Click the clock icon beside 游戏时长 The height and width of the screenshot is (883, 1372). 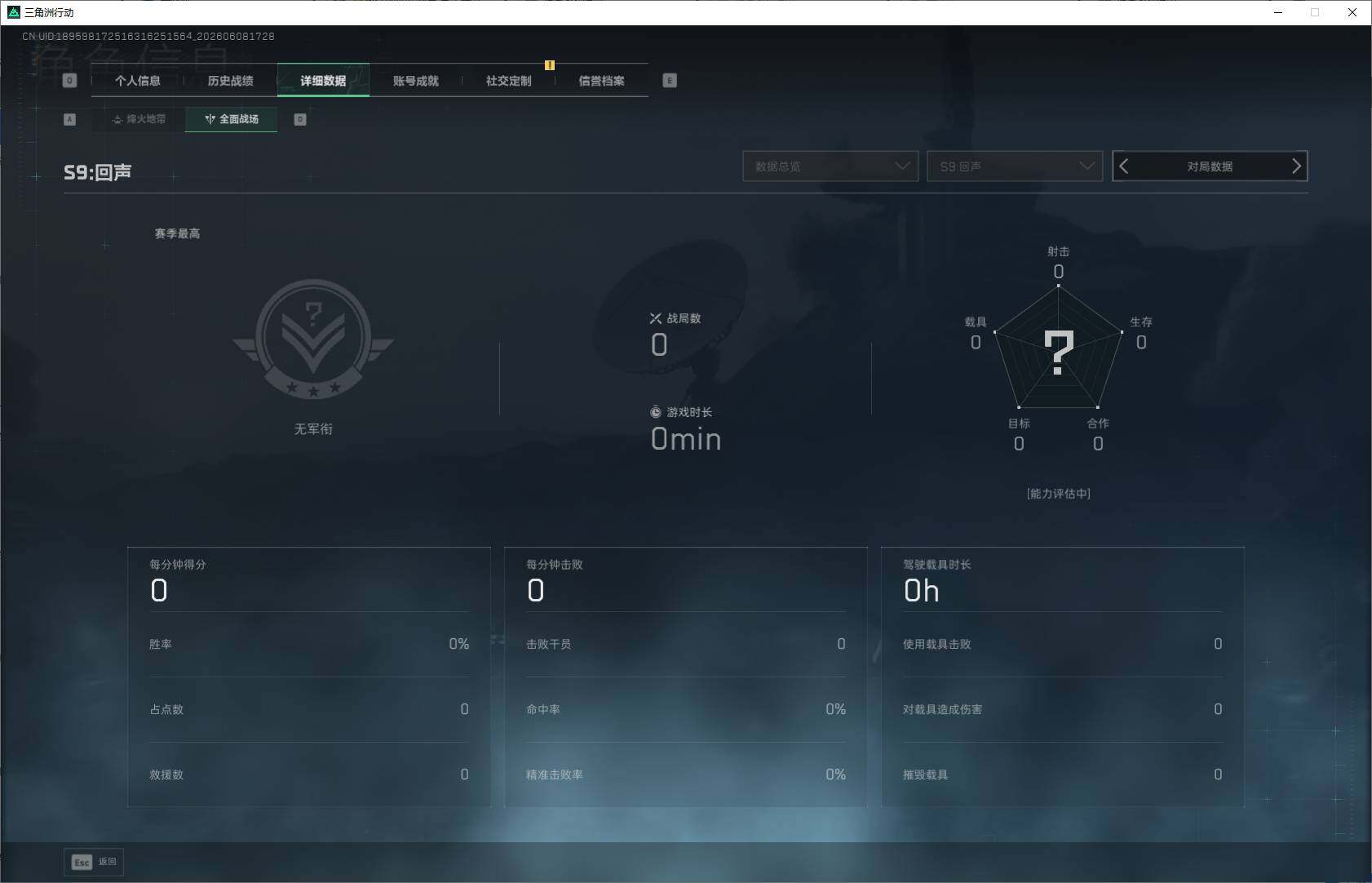tap(655, 412)
